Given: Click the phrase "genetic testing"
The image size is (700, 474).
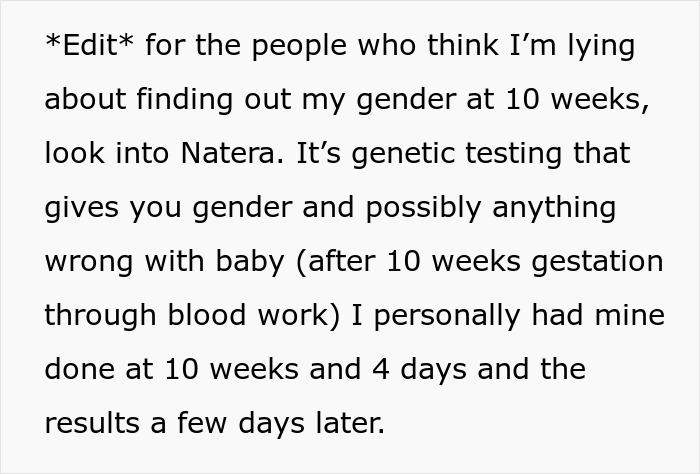Looking at the screenshot, I should pyautogui.click(x=457, y=155).
